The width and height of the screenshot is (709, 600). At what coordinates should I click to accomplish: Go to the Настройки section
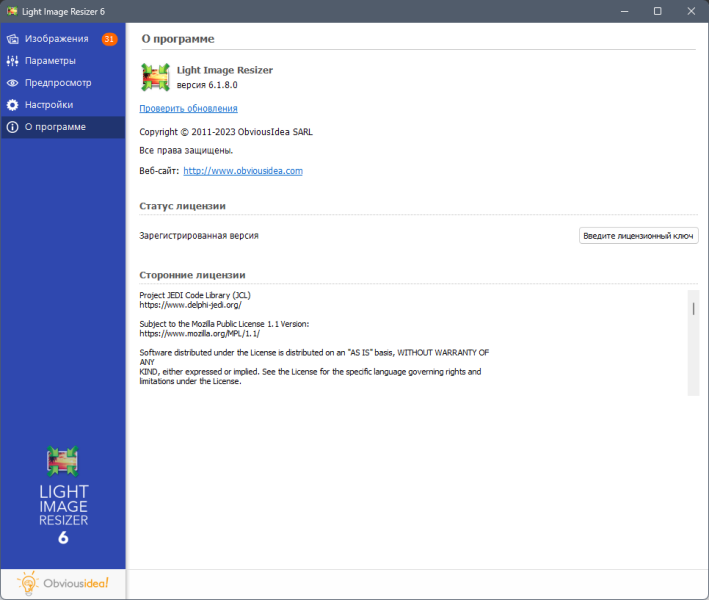pyautogui.click(x=63, y=105)
